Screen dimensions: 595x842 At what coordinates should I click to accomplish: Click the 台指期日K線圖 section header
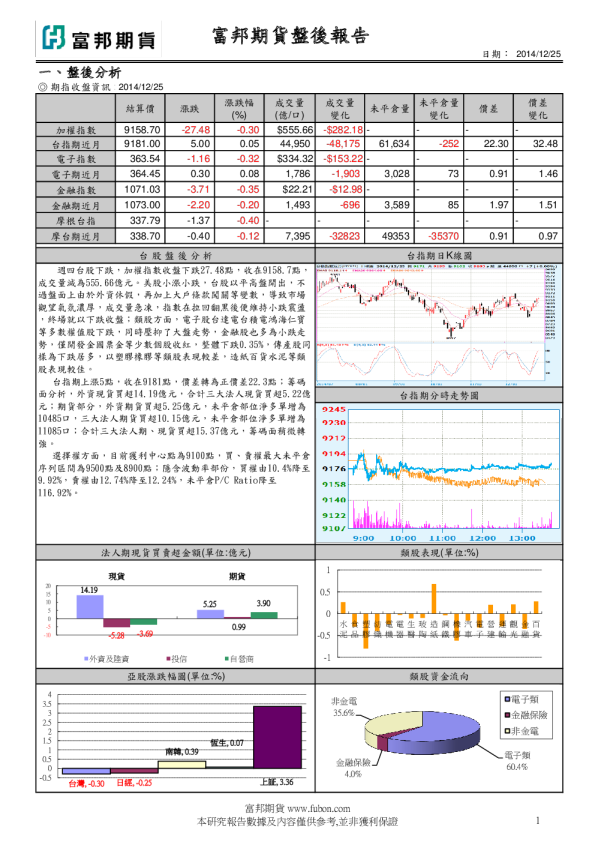439,256
